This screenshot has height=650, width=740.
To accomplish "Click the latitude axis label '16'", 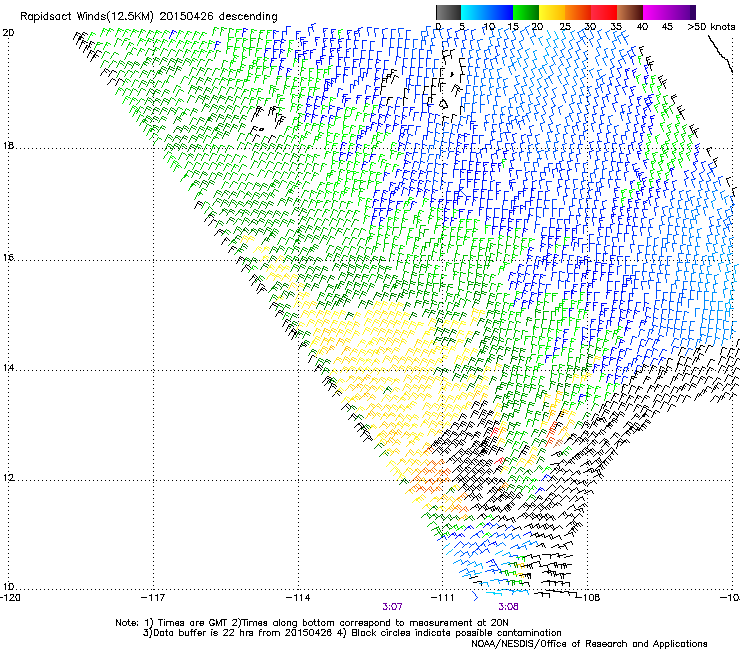I will (8, 258).
